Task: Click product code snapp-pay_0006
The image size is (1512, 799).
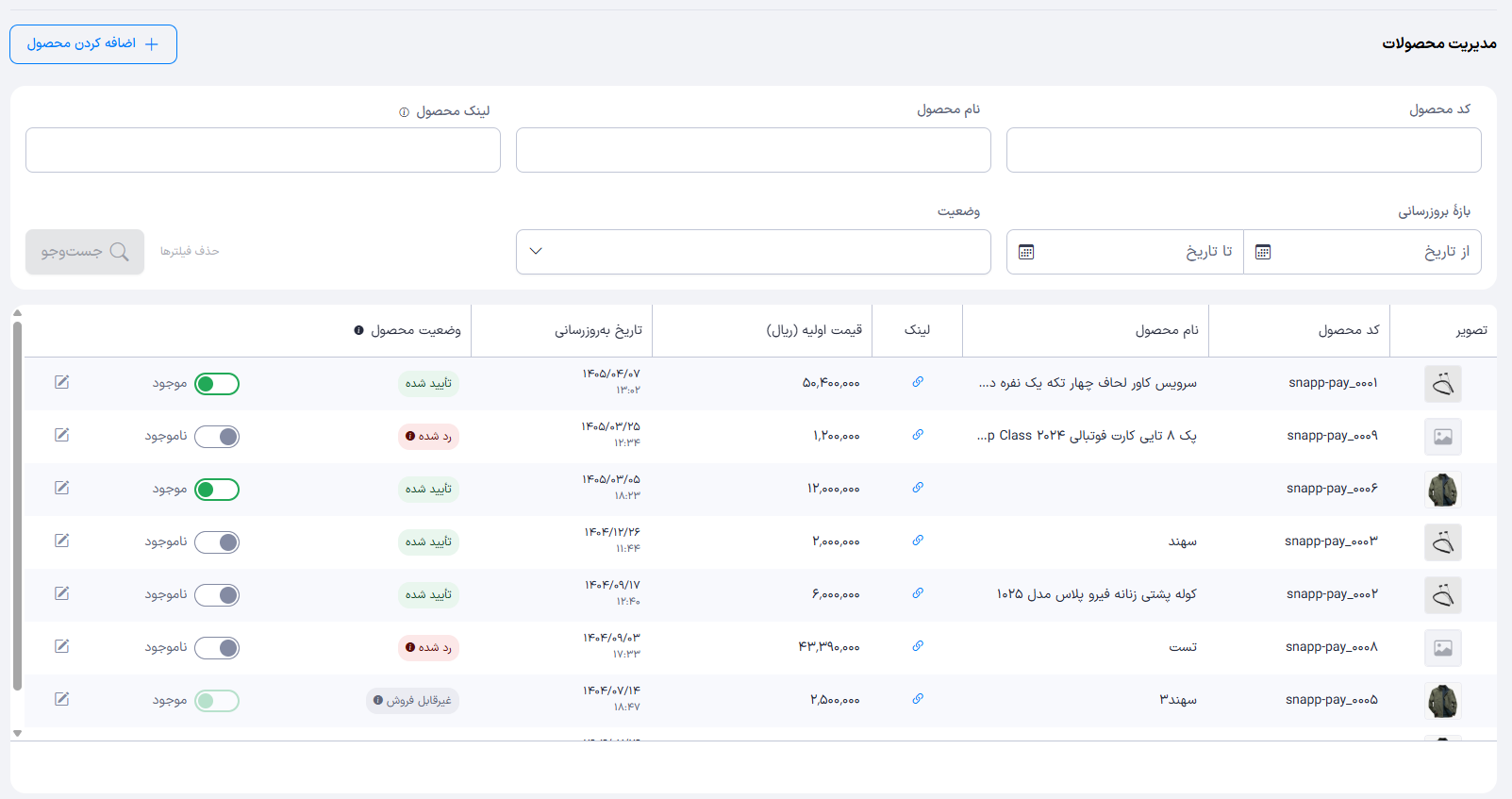Action: [x=1332, y=489]
